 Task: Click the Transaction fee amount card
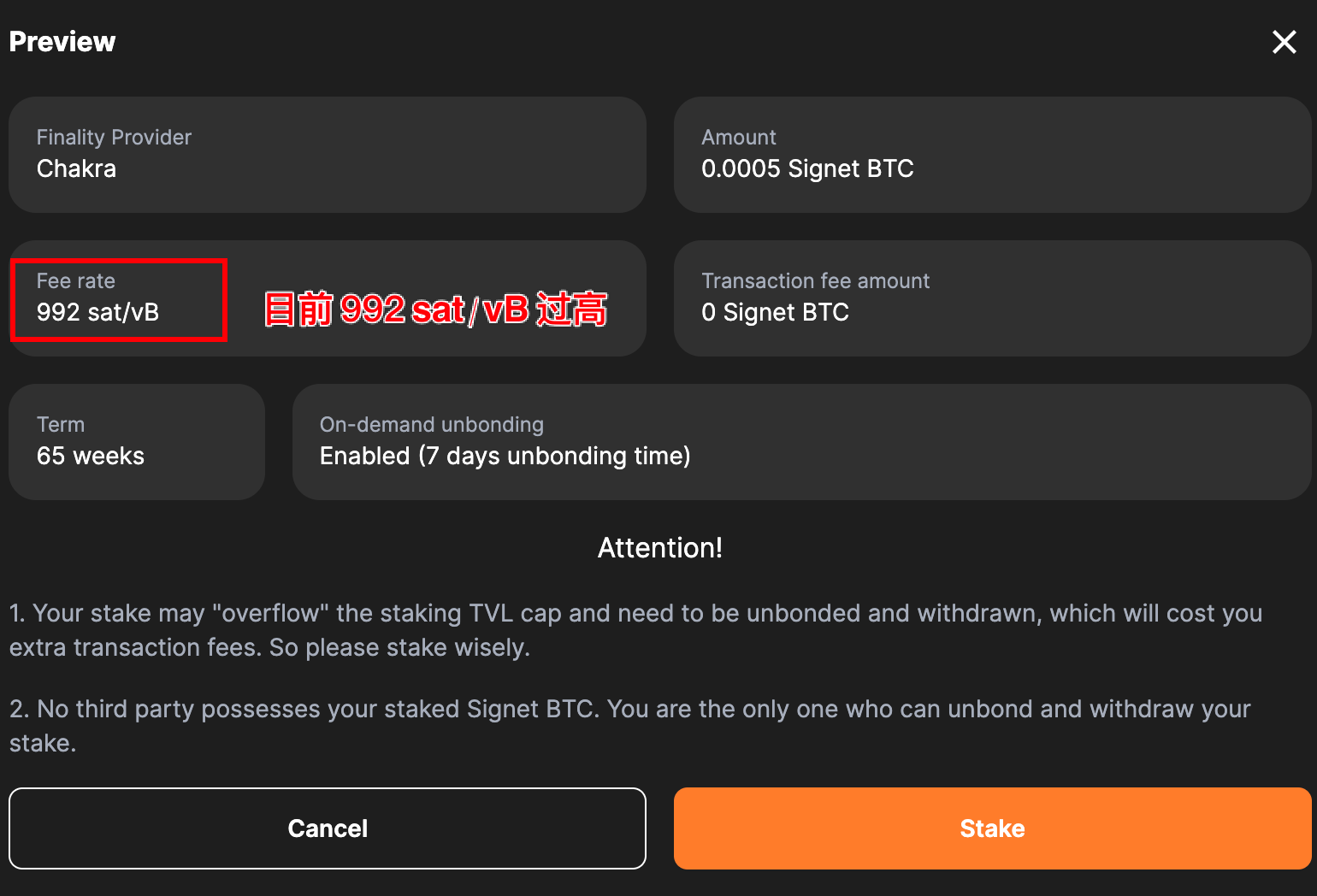pyautogui.click(x=992, y=298)
